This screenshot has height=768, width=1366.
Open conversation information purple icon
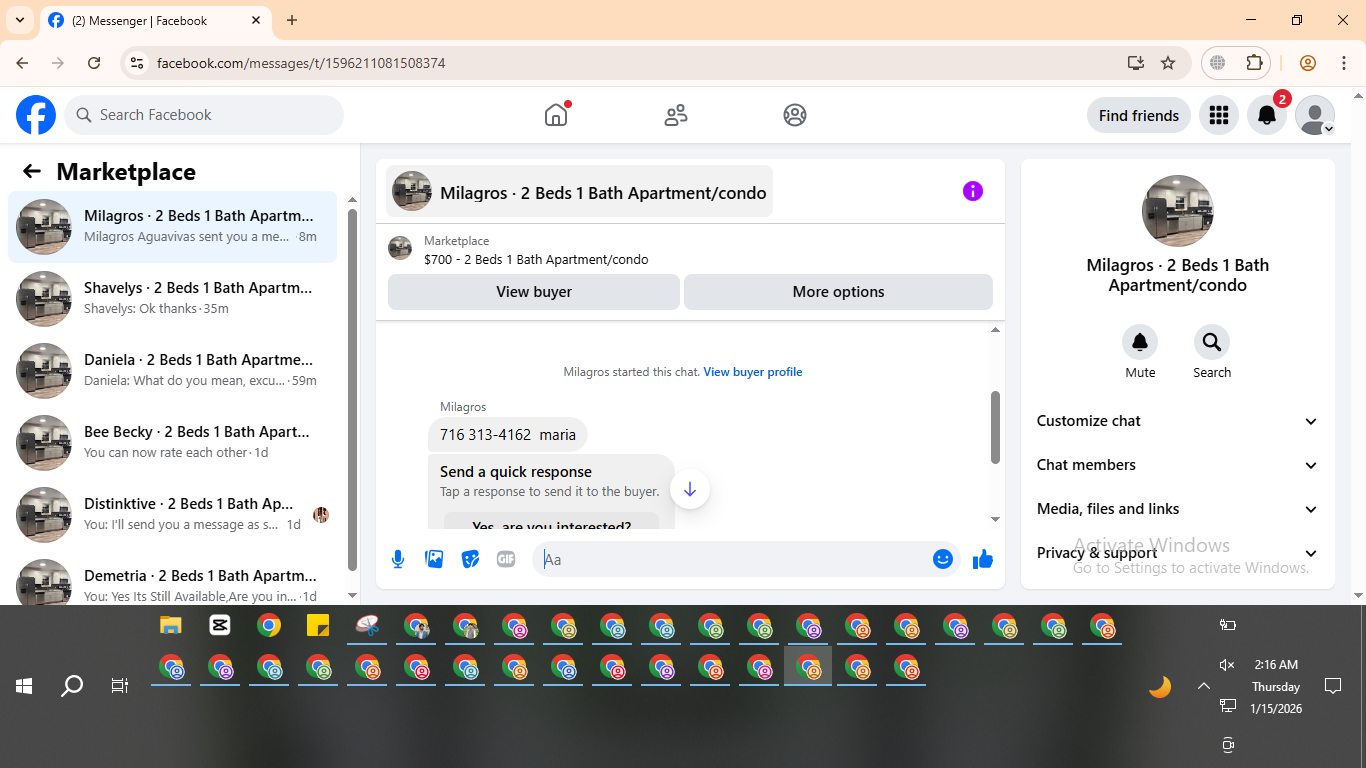coord(973,191)
